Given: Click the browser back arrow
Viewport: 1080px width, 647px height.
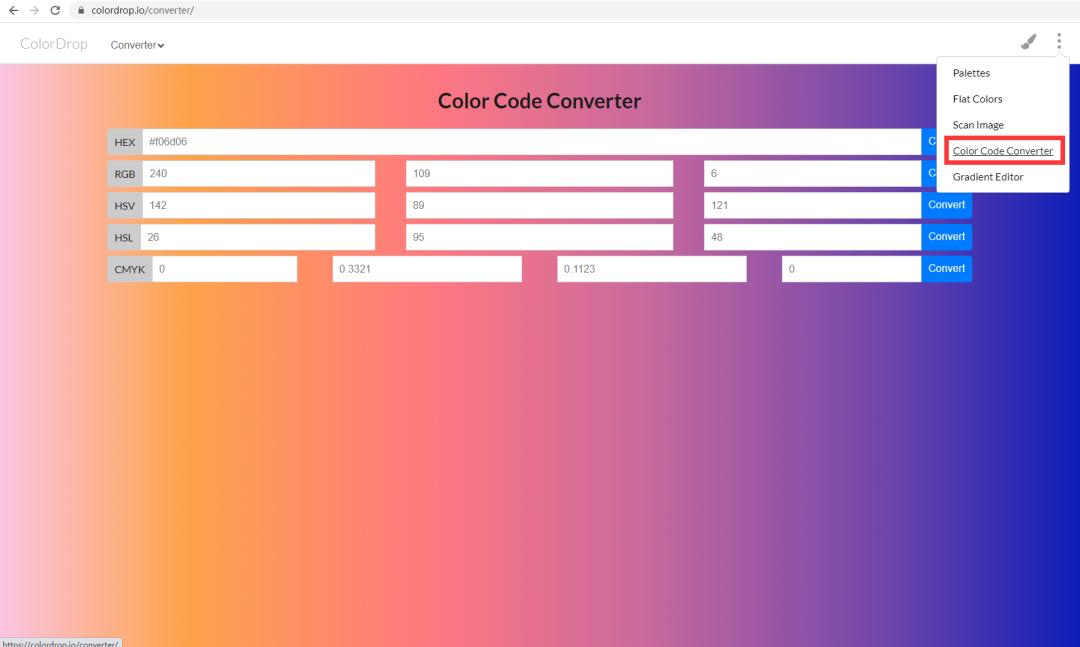Looking at the screenshot, I should 13,12.
